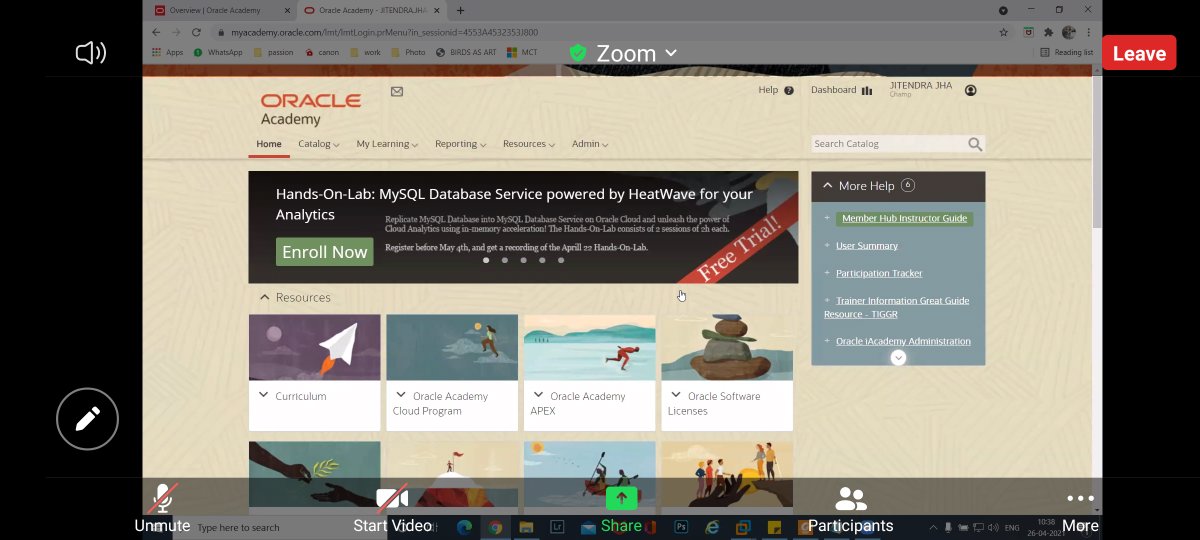The image size is (1200, 540).
Task: Select the fourth banner carousel dot
Action: 542,260
